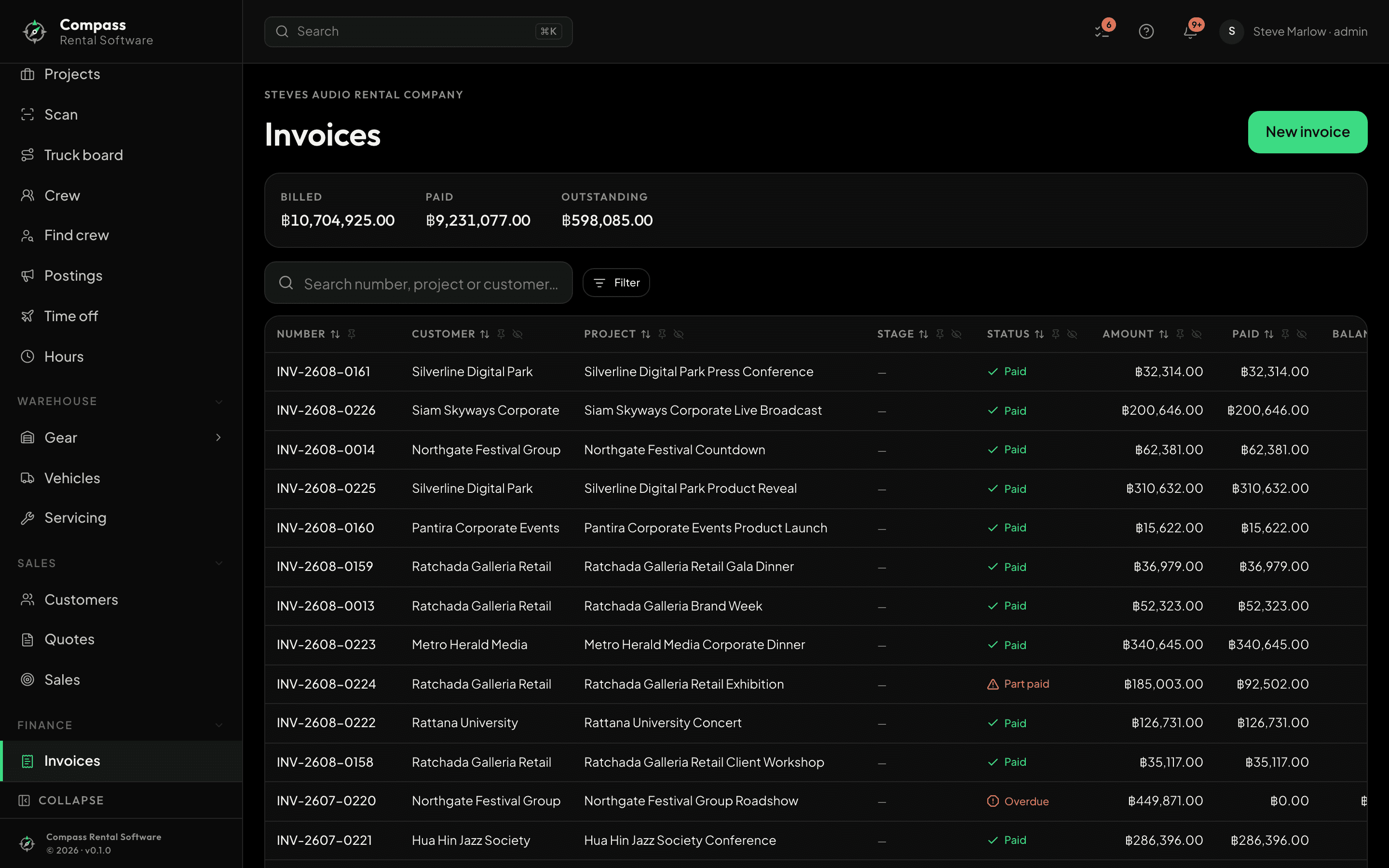1389x868 pixels.
Task: Open Time off
Action: [x=121, y=316]
